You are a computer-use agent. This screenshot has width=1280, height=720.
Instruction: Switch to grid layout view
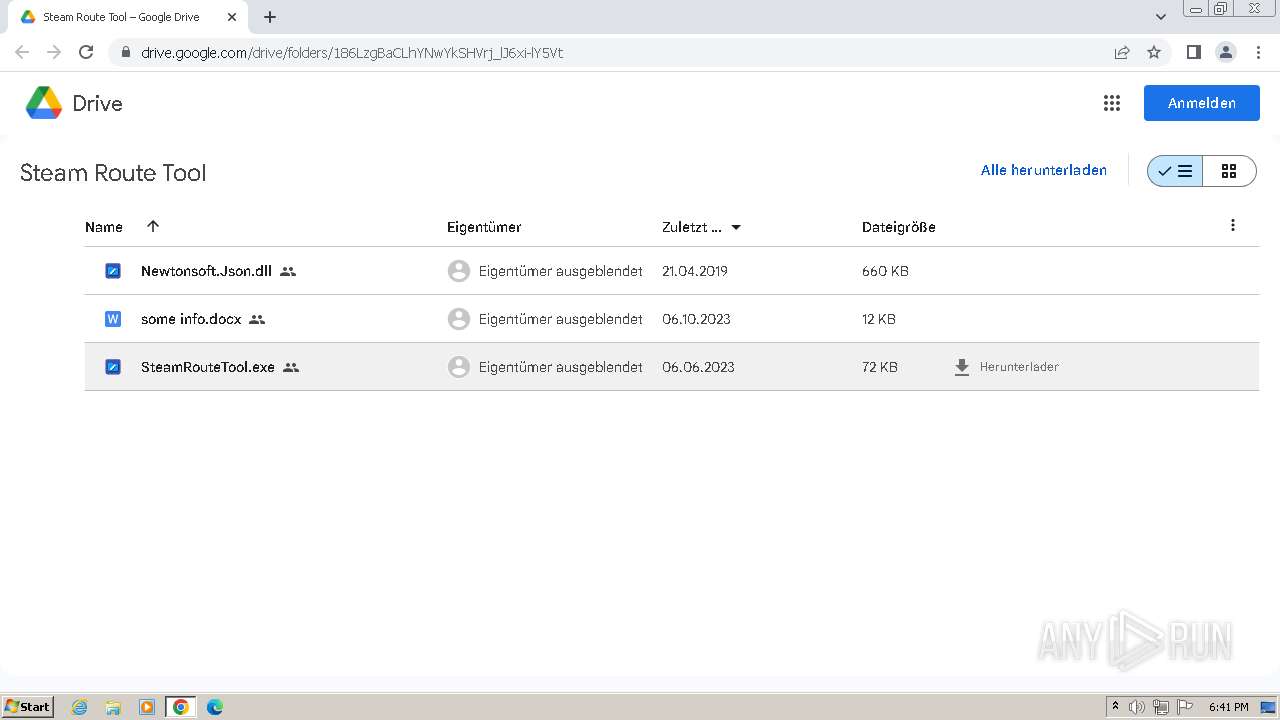coord(1229,171)
